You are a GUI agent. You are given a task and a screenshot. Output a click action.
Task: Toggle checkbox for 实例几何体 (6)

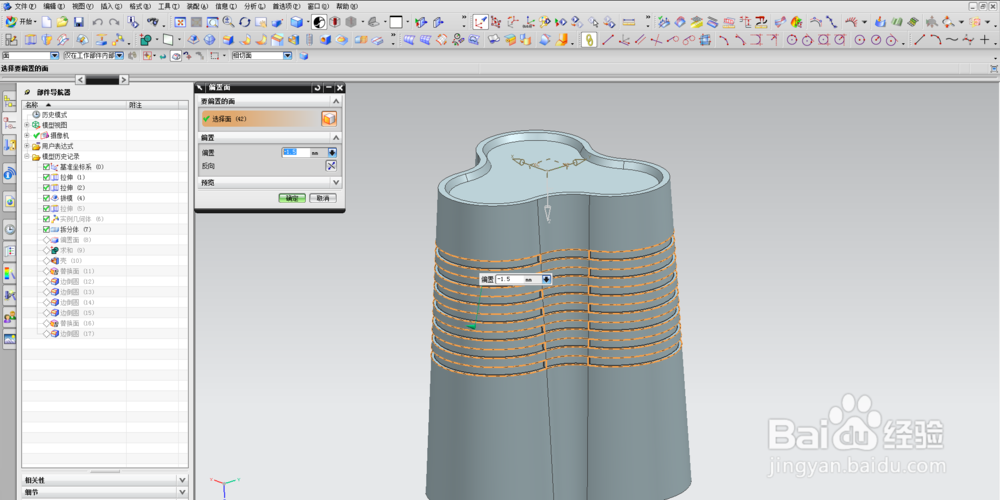(47, 219)
